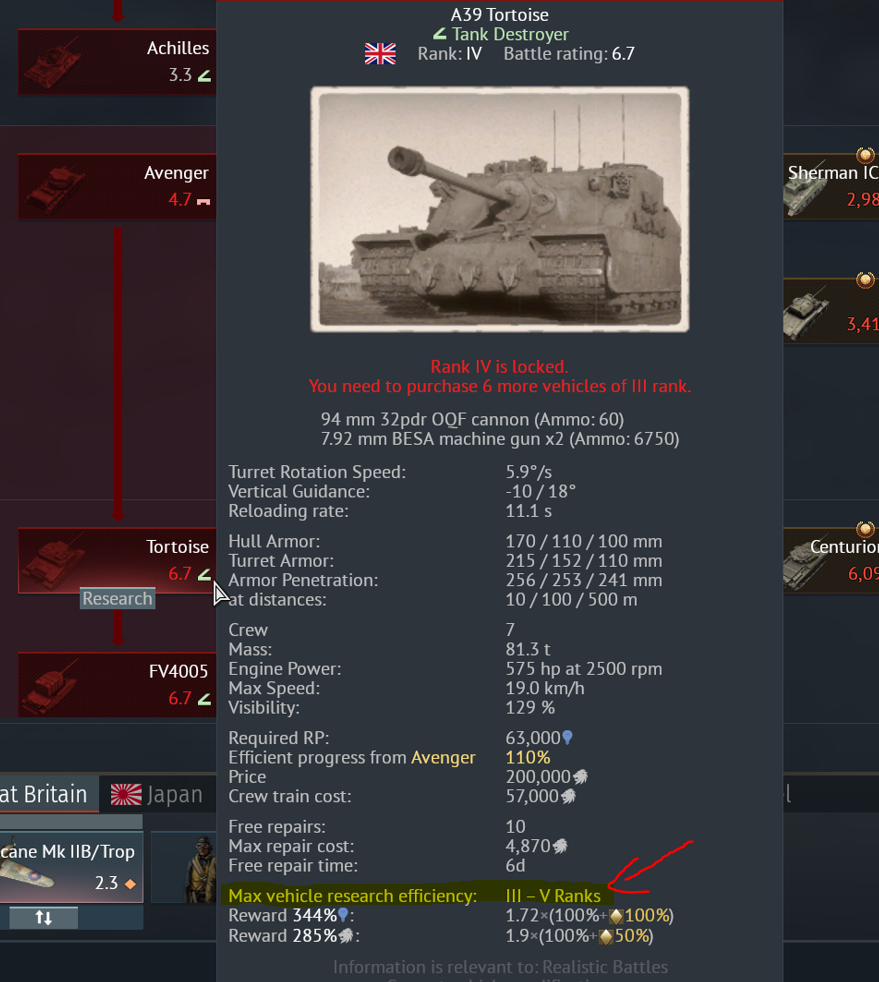
Task: Click the silver lion icon beside Price
Action: pyautogui.click(x=580, y=777)
